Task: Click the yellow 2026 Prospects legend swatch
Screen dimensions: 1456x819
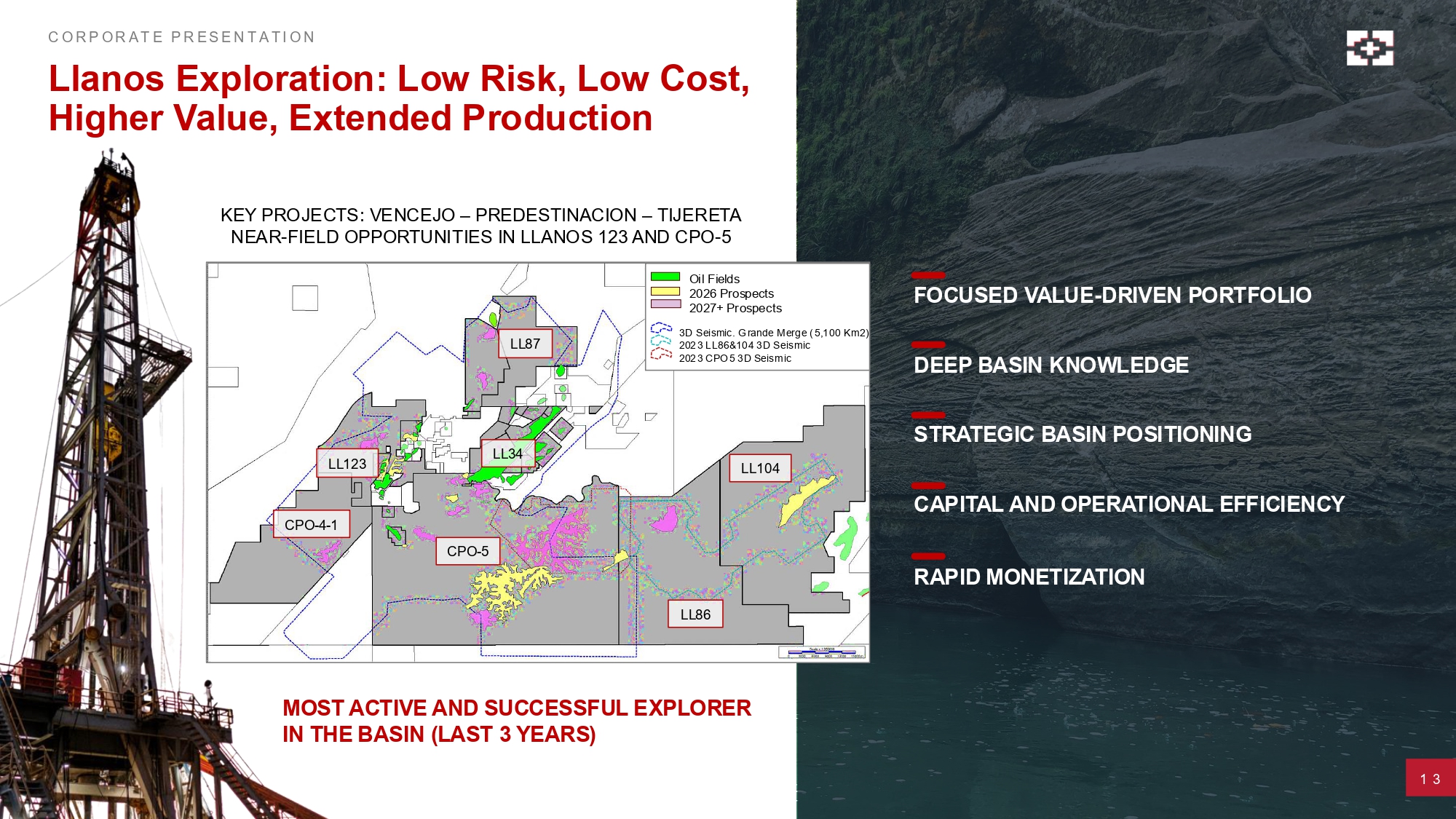Action: tap(665, 291)
